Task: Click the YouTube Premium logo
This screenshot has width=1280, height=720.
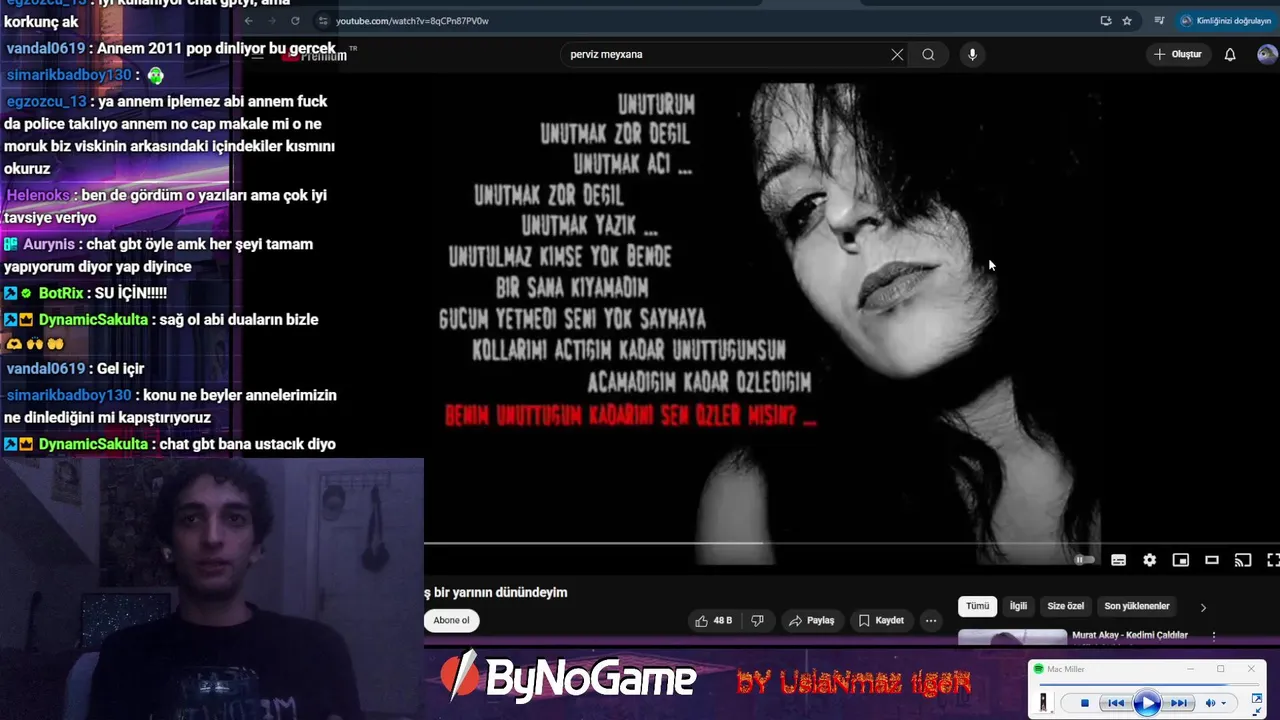Action: click(x=318, y=55)
